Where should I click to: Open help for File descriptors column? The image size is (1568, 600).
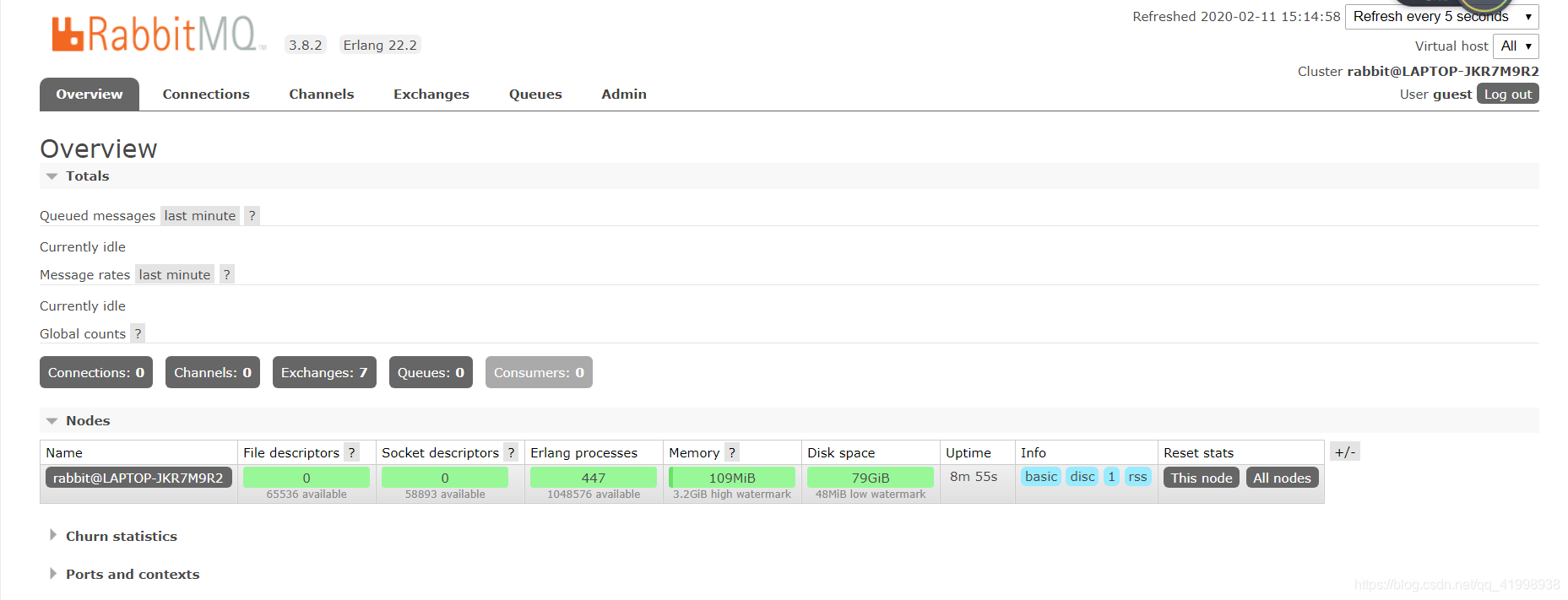[x=351, y=452]
